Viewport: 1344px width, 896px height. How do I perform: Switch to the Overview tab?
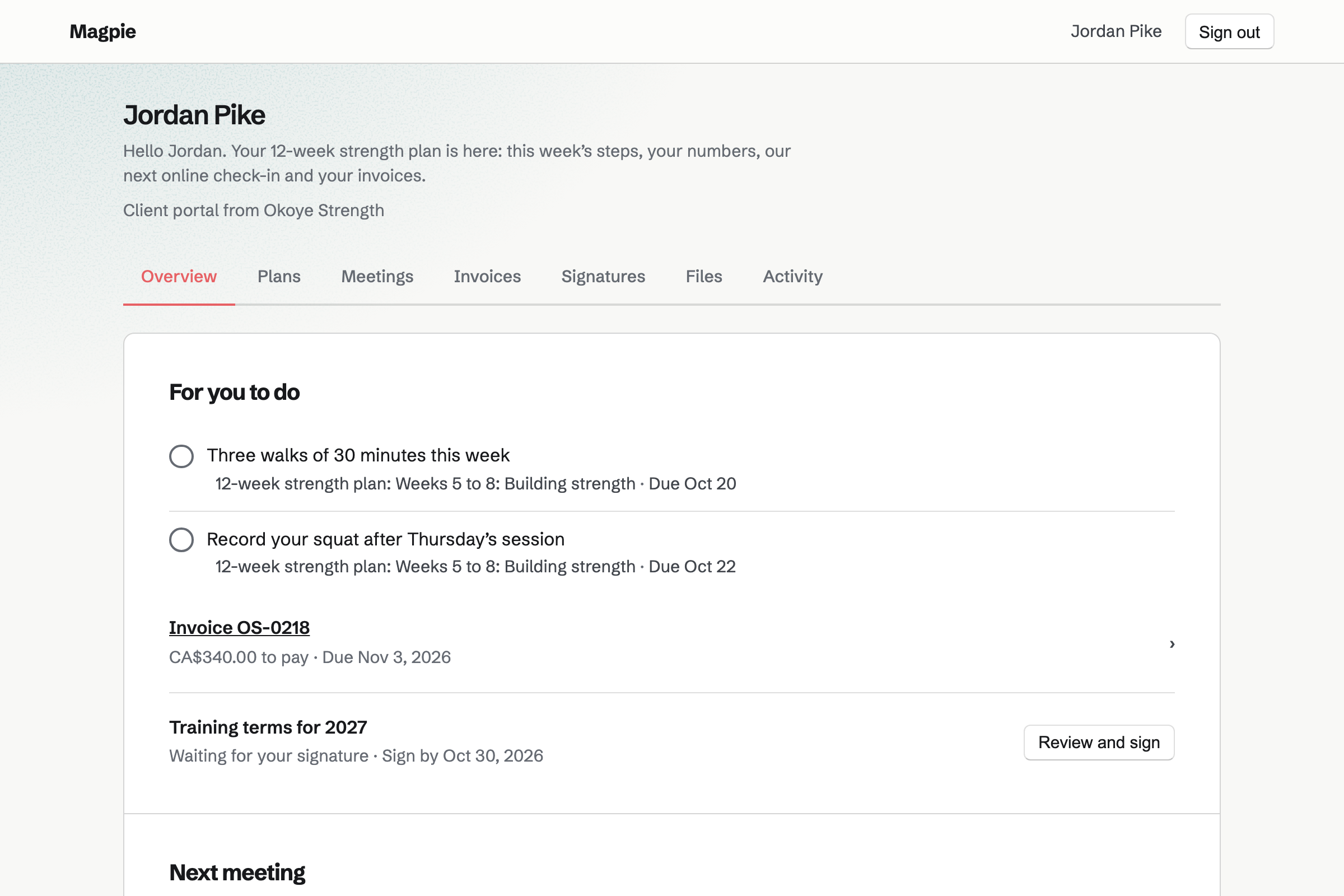(179, 277)
